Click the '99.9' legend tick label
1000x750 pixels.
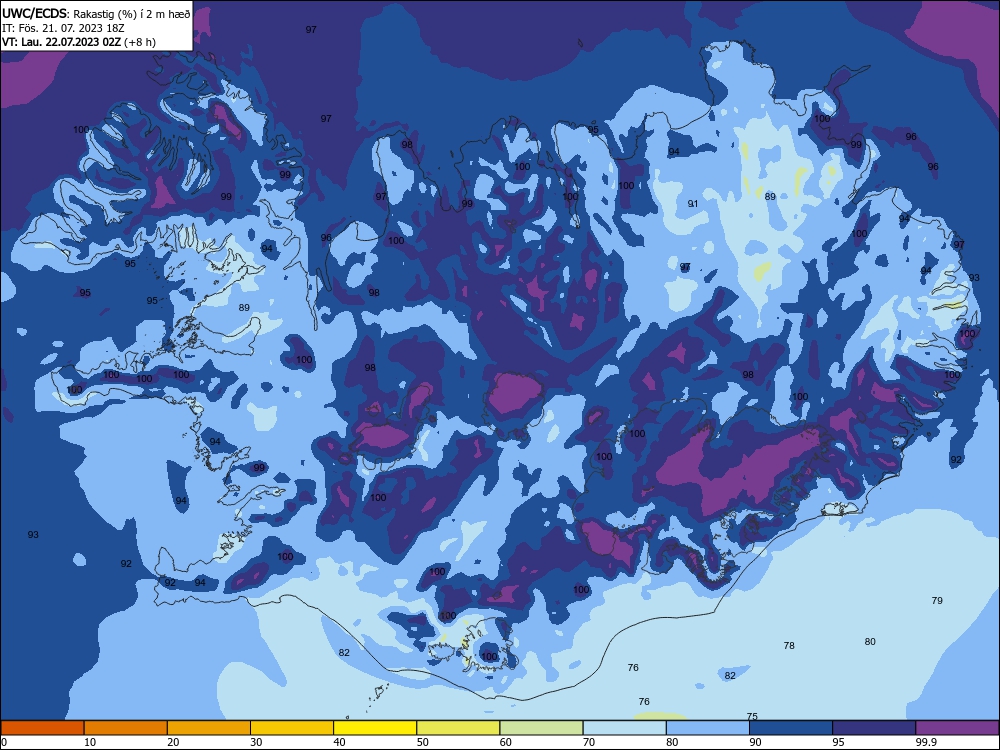click(926, 742)
